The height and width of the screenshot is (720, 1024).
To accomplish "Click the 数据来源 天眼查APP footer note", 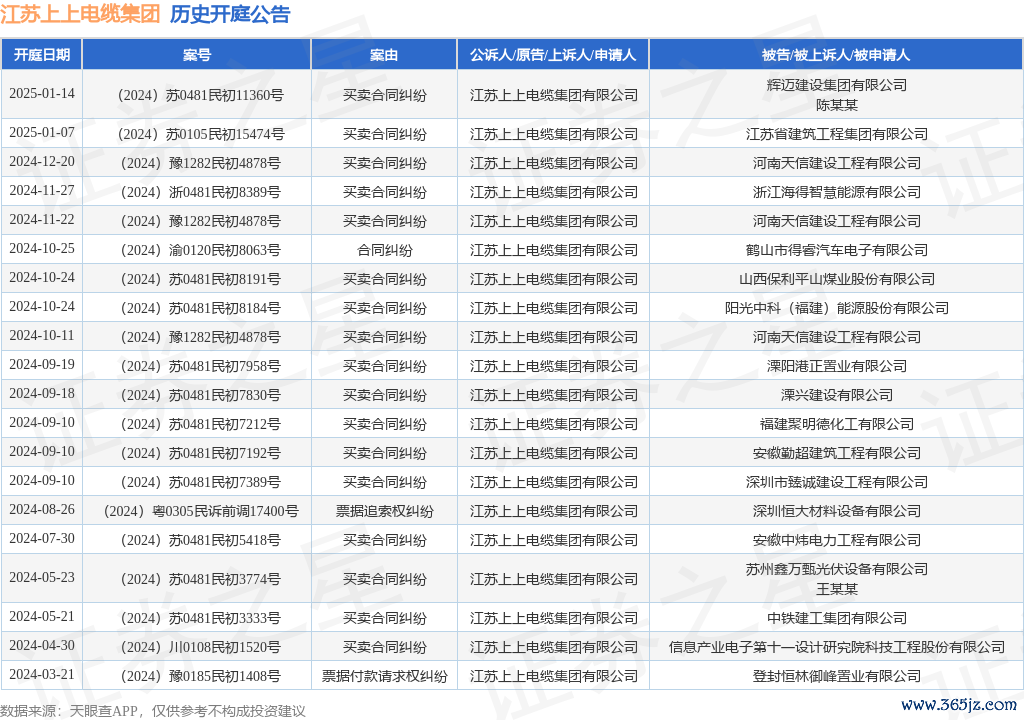I will [x=153, y=711].
